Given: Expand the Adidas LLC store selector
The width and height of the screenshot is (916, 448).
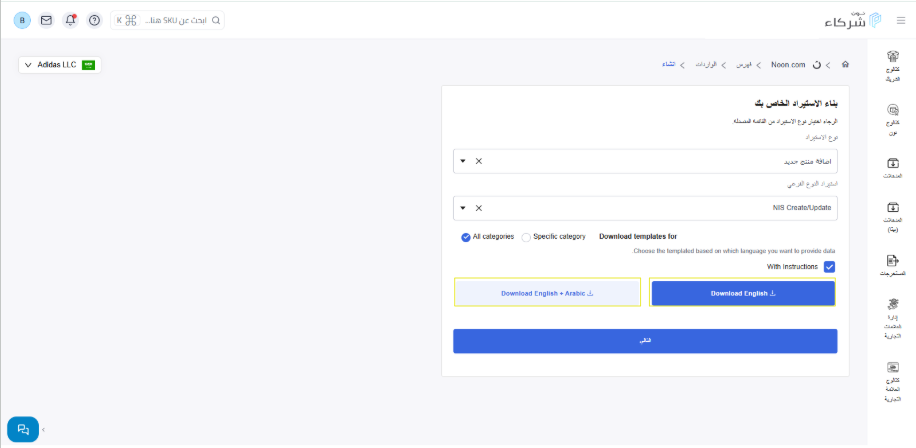Looking at the screenshot, I should pos(60,65).
